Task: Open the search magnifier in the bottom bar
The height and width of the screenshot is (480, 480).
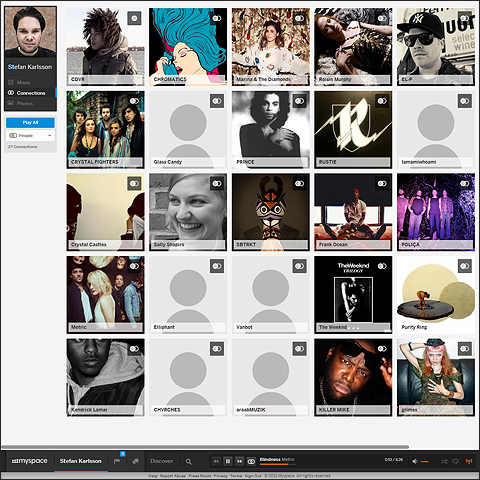Action: (189, 462)
